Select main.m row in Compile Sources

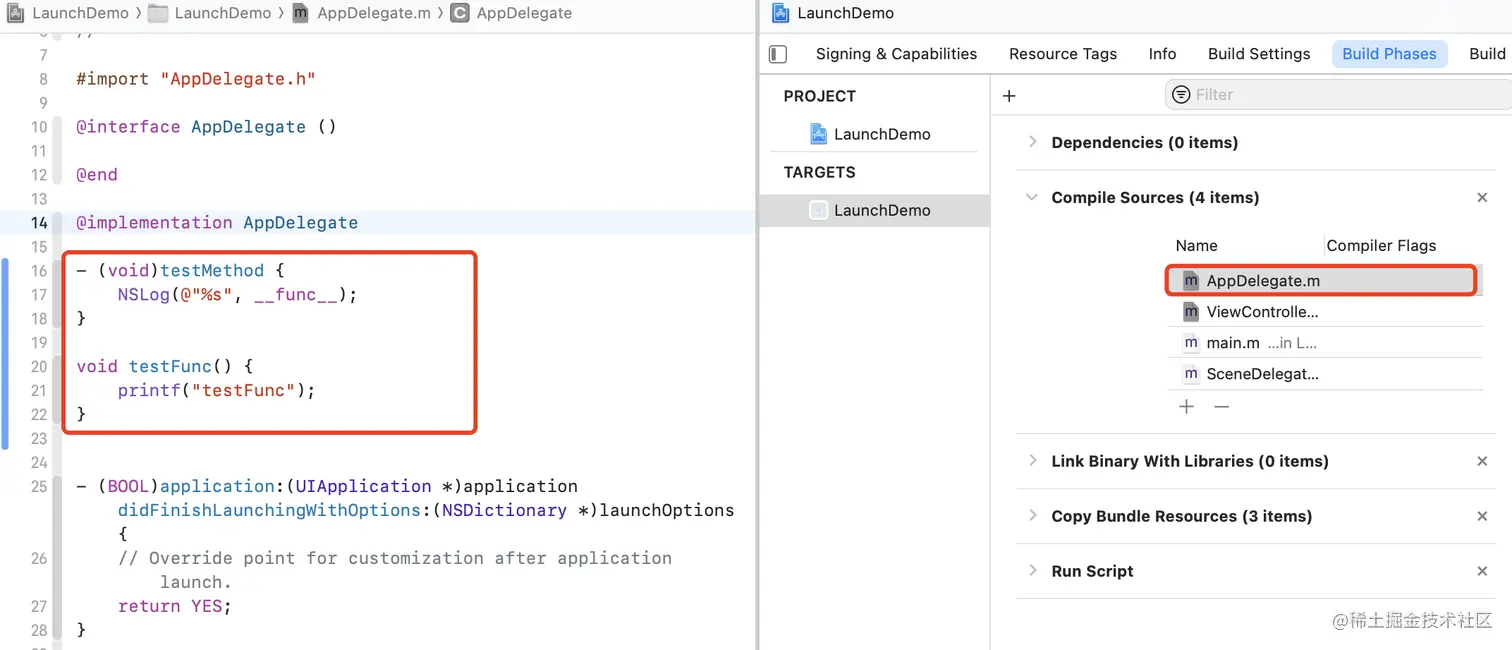[x=1324, y=343]
